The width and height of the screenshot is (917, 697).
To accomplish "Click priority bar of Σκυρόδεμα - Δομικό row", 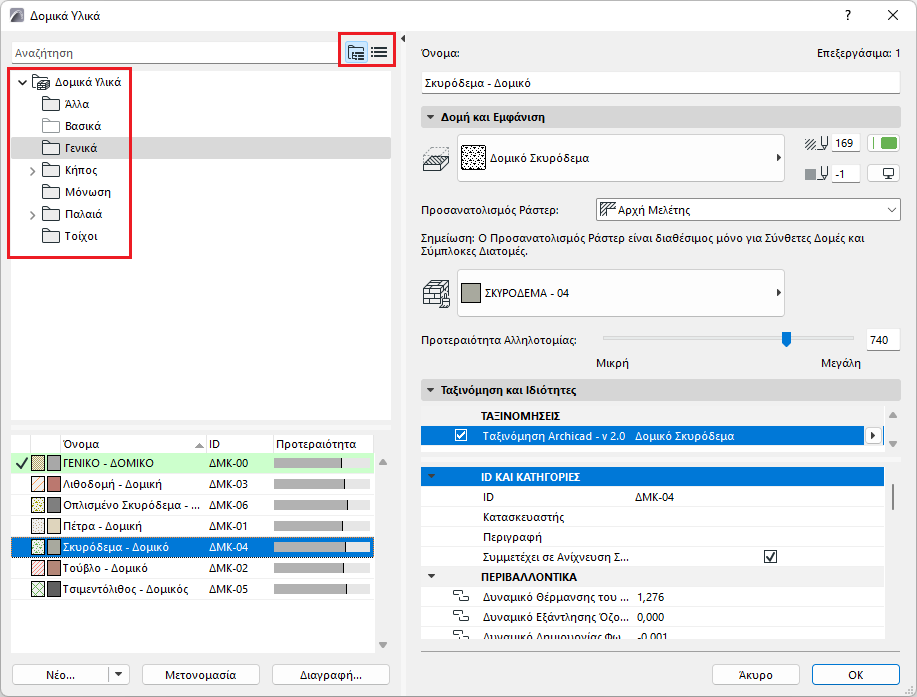I will [x=322, y=547].
